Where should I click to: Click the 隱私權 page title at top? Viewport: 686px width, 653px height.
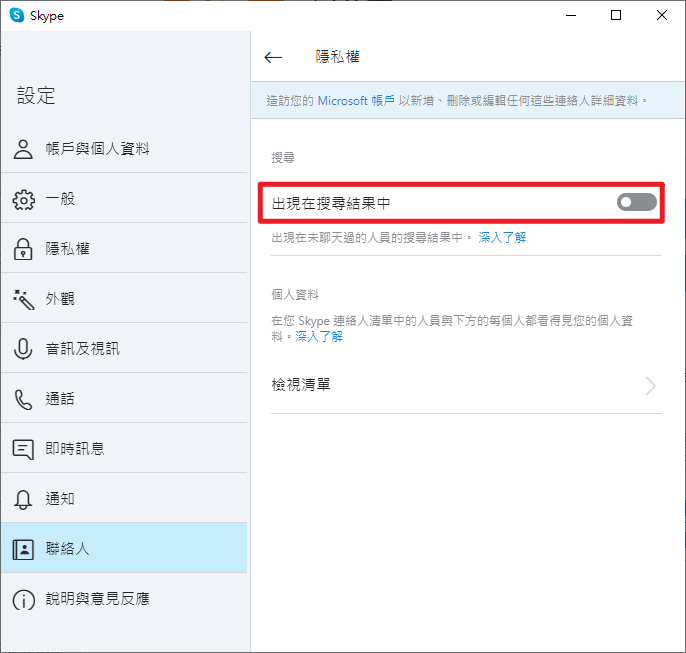(337, 57)
